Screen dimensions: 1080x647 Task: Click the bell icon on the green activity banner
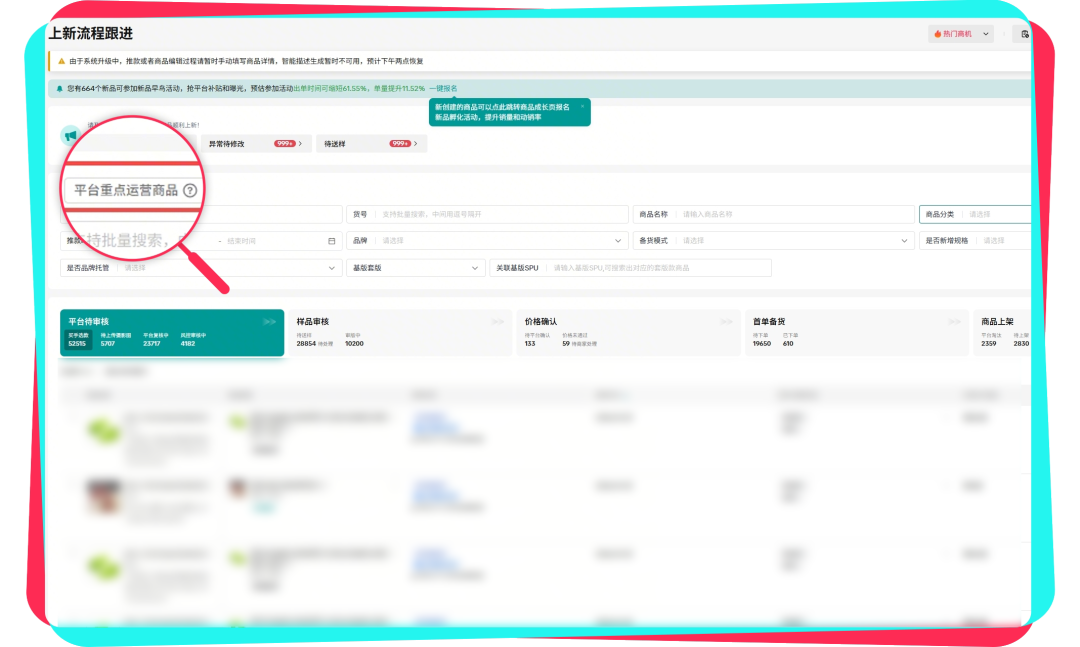click(x=59, y=87)
